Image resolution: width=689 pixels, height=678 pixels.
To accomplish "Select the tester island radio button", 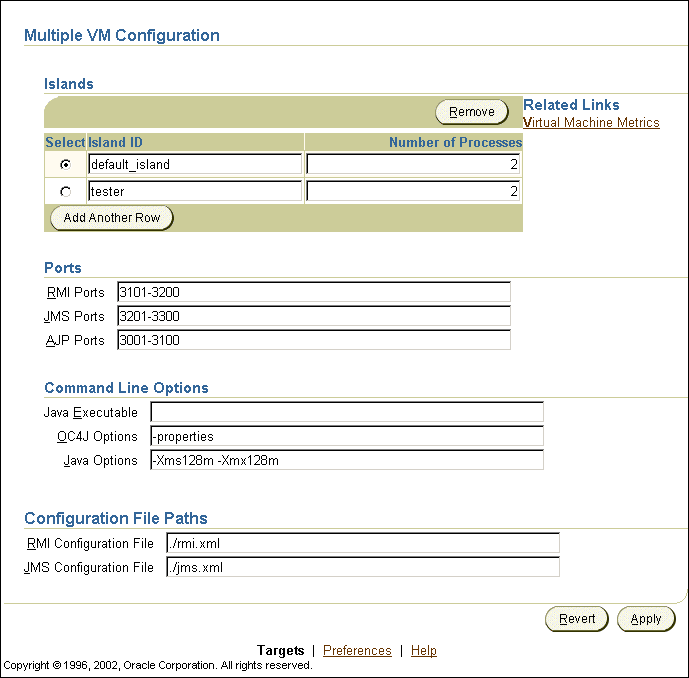I will point(65,192).
